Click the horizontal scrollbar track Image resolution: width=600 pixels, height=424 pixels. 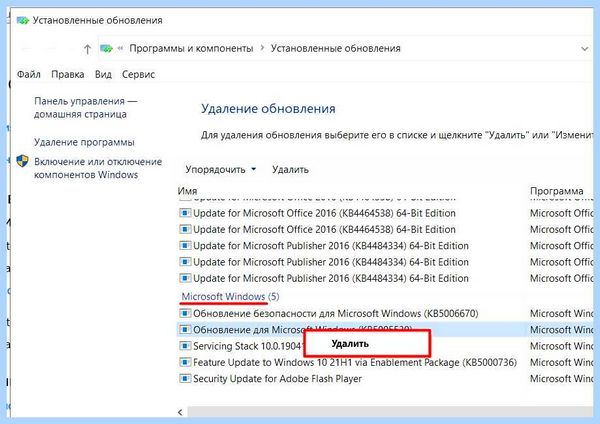390,412
